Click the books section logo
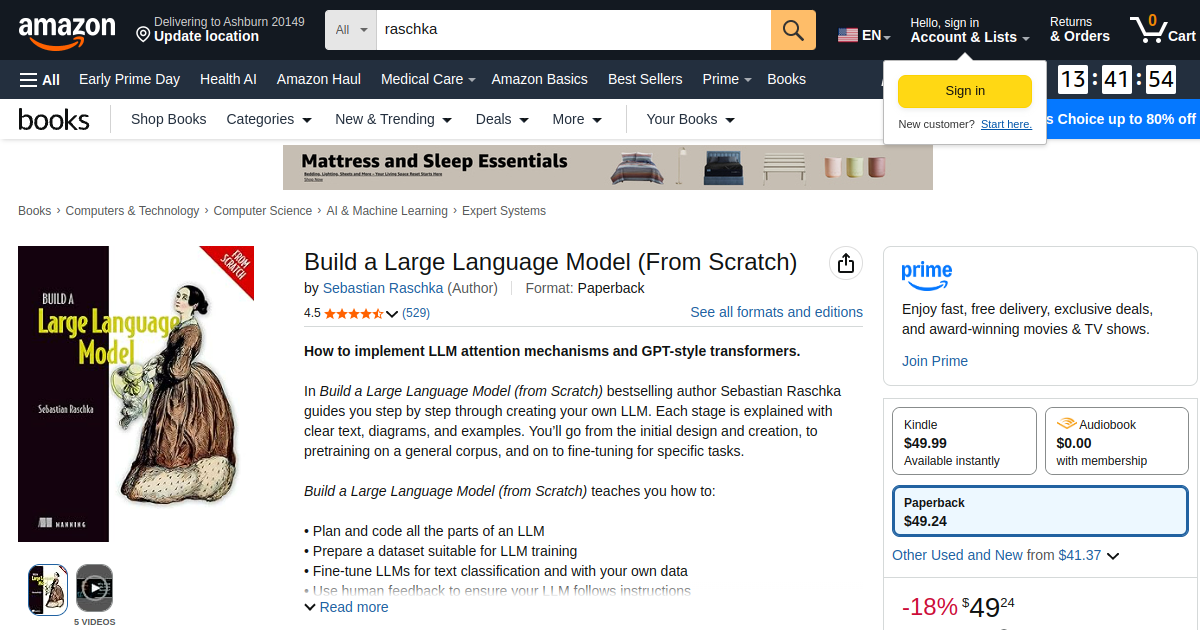This screenshot has height=630, width=1200. (x=54, y=120)
